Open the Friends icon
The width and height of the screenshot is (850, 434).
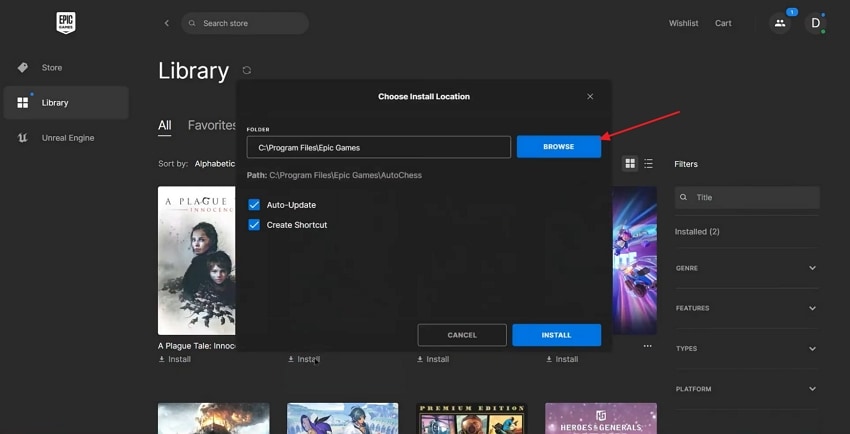[780, 23]
